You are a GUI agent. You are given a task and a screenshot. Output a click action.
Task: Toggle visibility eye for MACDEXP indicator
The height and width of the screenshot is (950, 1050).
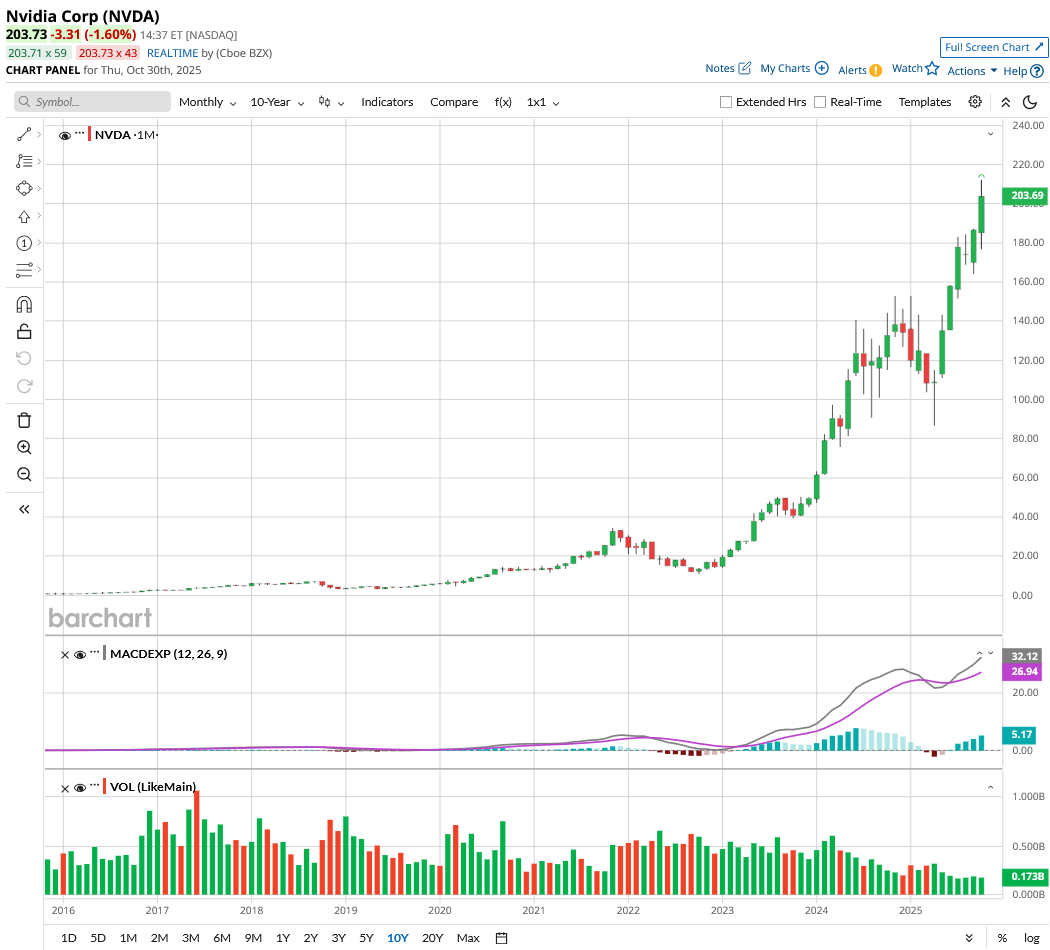tap(80, 655)
